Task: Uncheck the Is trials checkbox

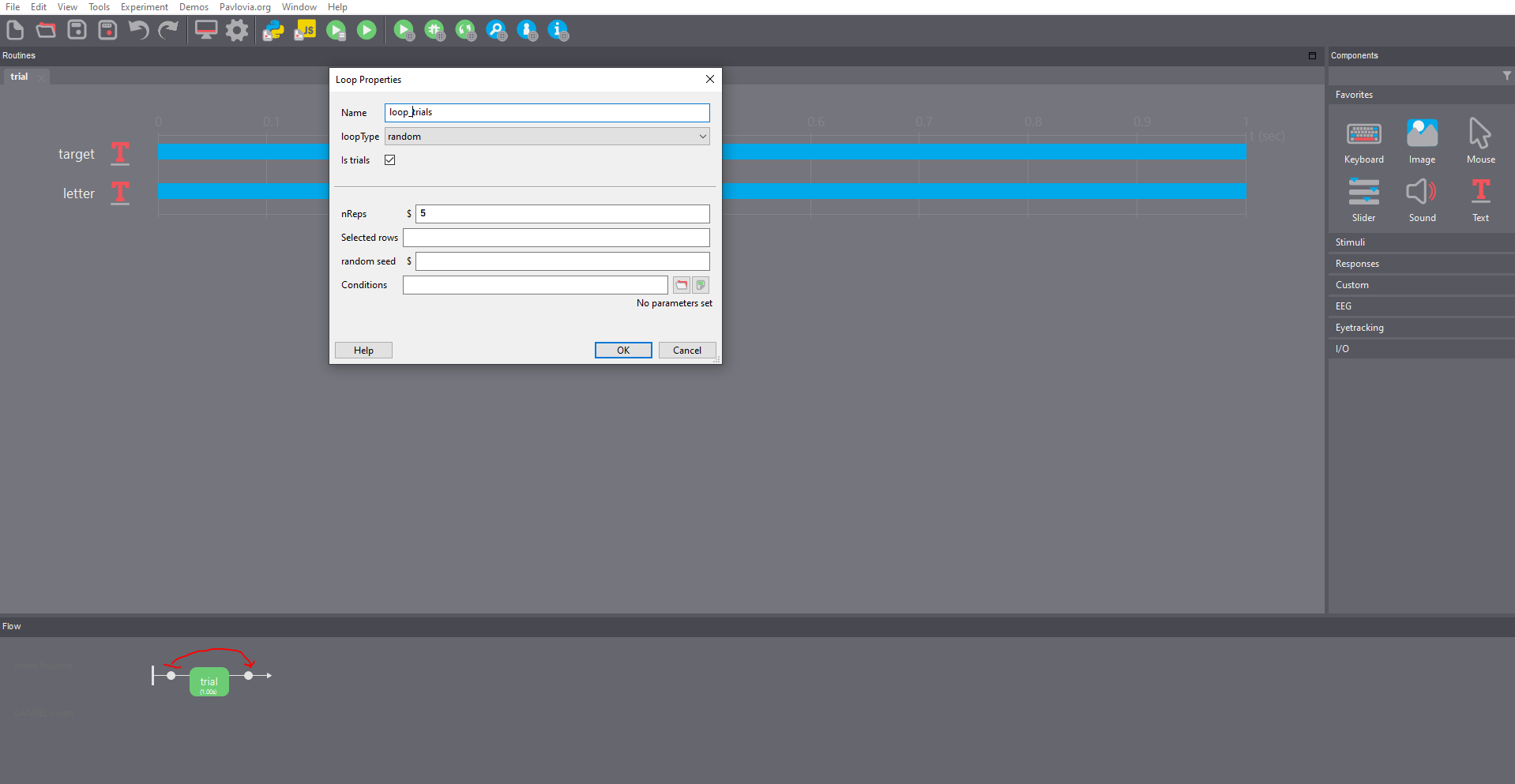Action: [x=390, y=160]
